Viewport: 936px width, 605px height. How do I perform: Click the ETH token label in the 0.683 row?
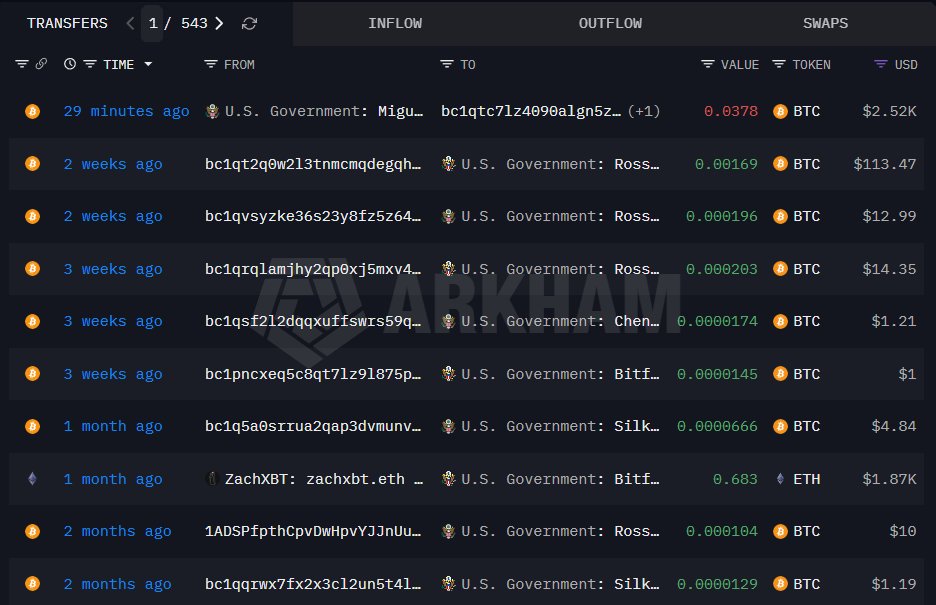pos(806,479)
